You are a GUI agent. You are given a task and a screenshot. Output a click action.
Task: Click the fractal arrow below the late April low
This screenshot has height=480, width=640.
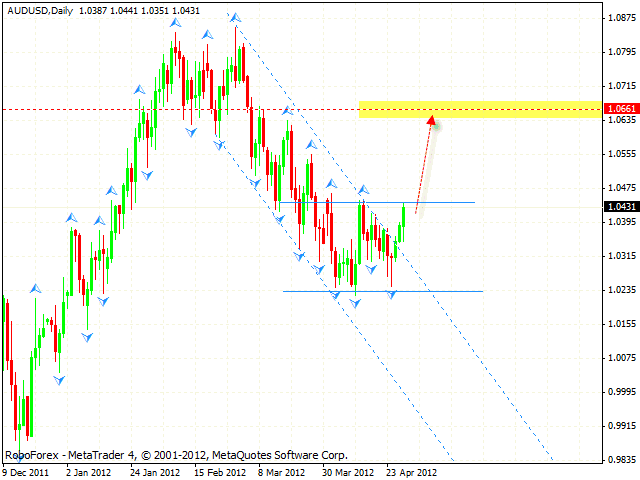(392, 295)
